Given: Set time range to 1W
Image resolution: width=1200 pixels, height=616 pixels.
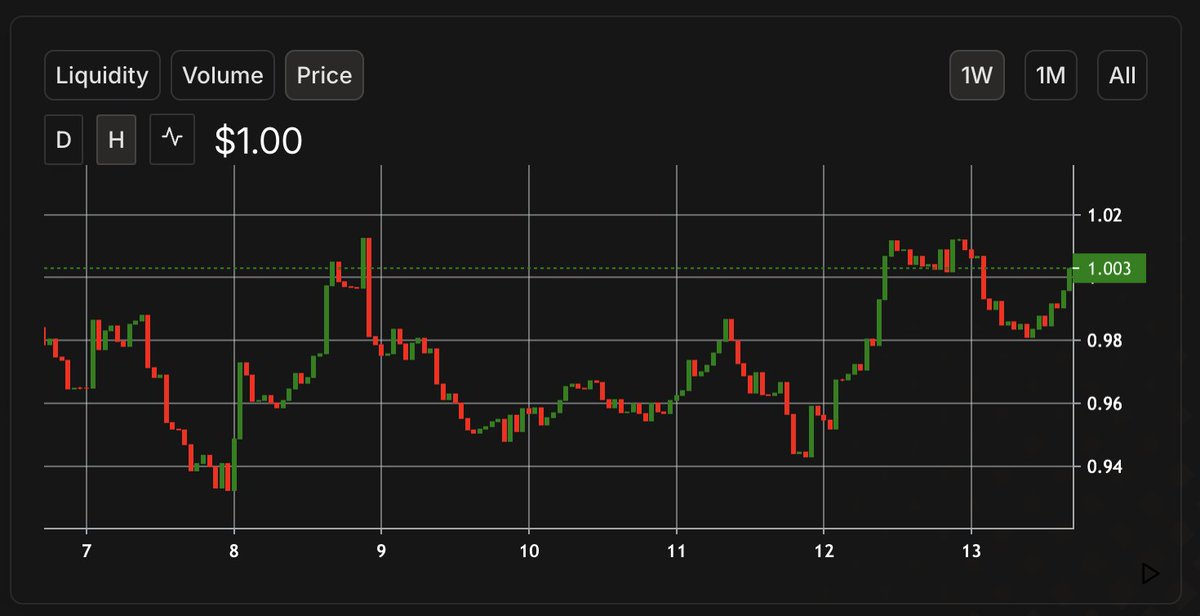Looking at the screenshot, I should (x=977, y=75).
